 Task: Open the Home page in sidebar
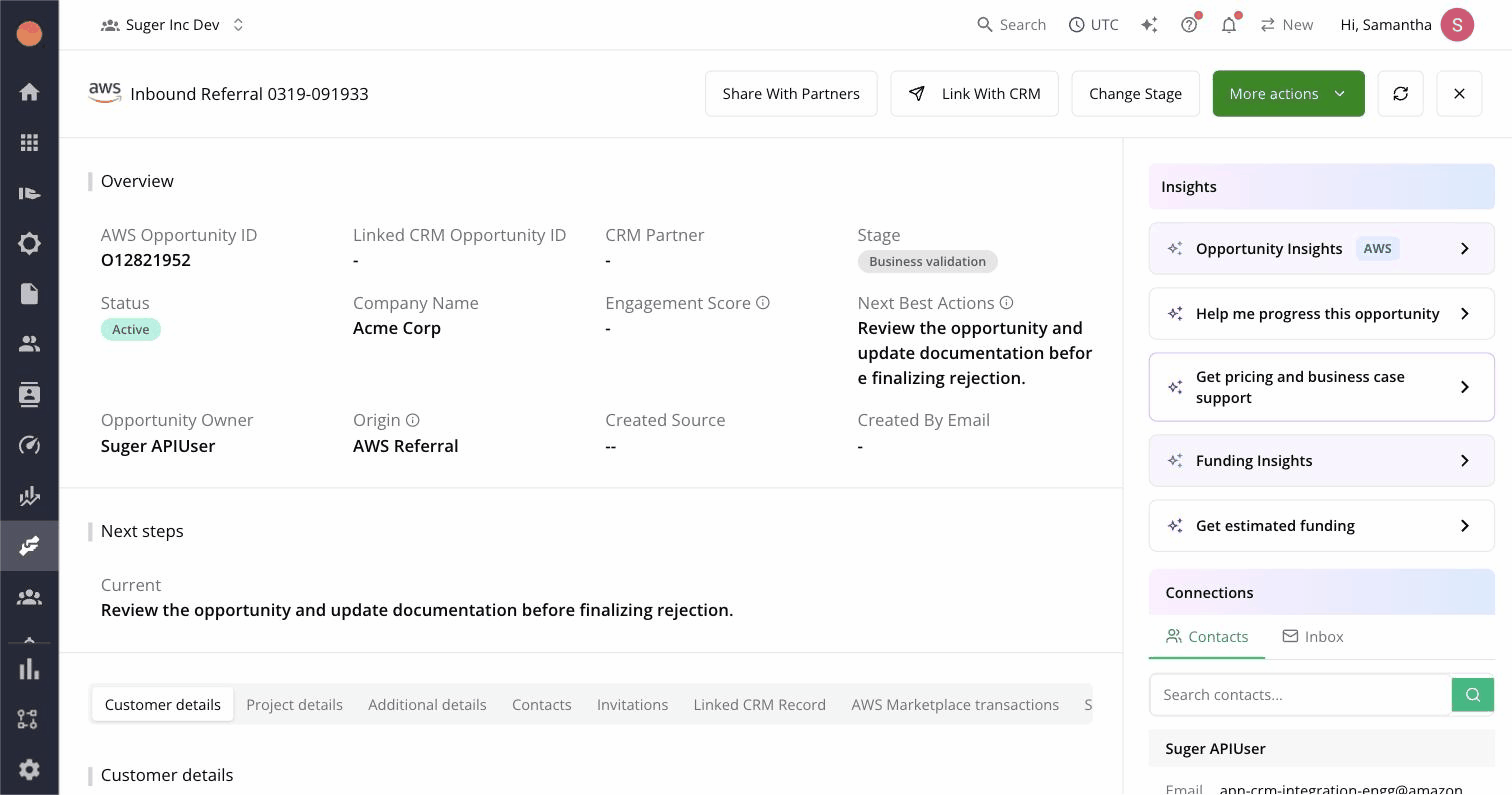29,92
